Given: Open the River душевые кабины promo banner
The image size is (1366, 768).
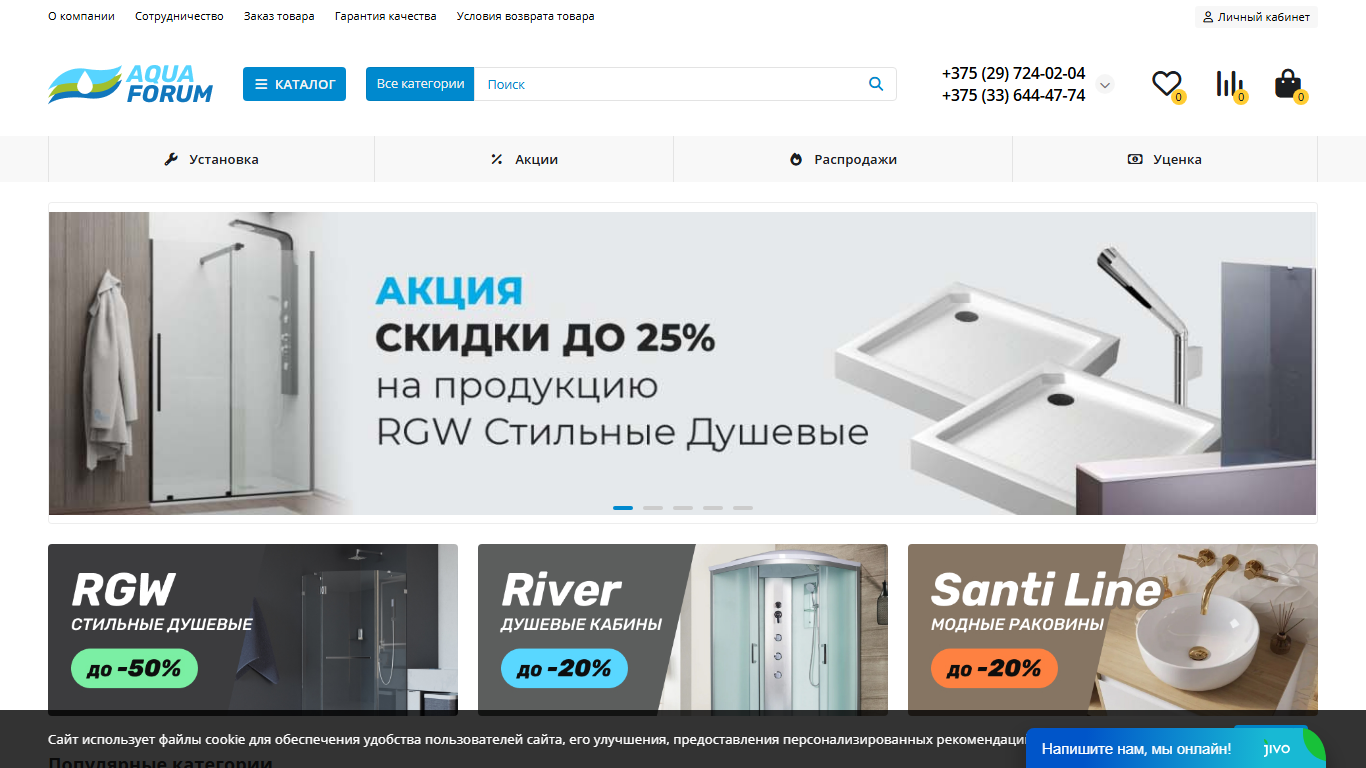Looking at the screenshot, I should coord(683,630).
